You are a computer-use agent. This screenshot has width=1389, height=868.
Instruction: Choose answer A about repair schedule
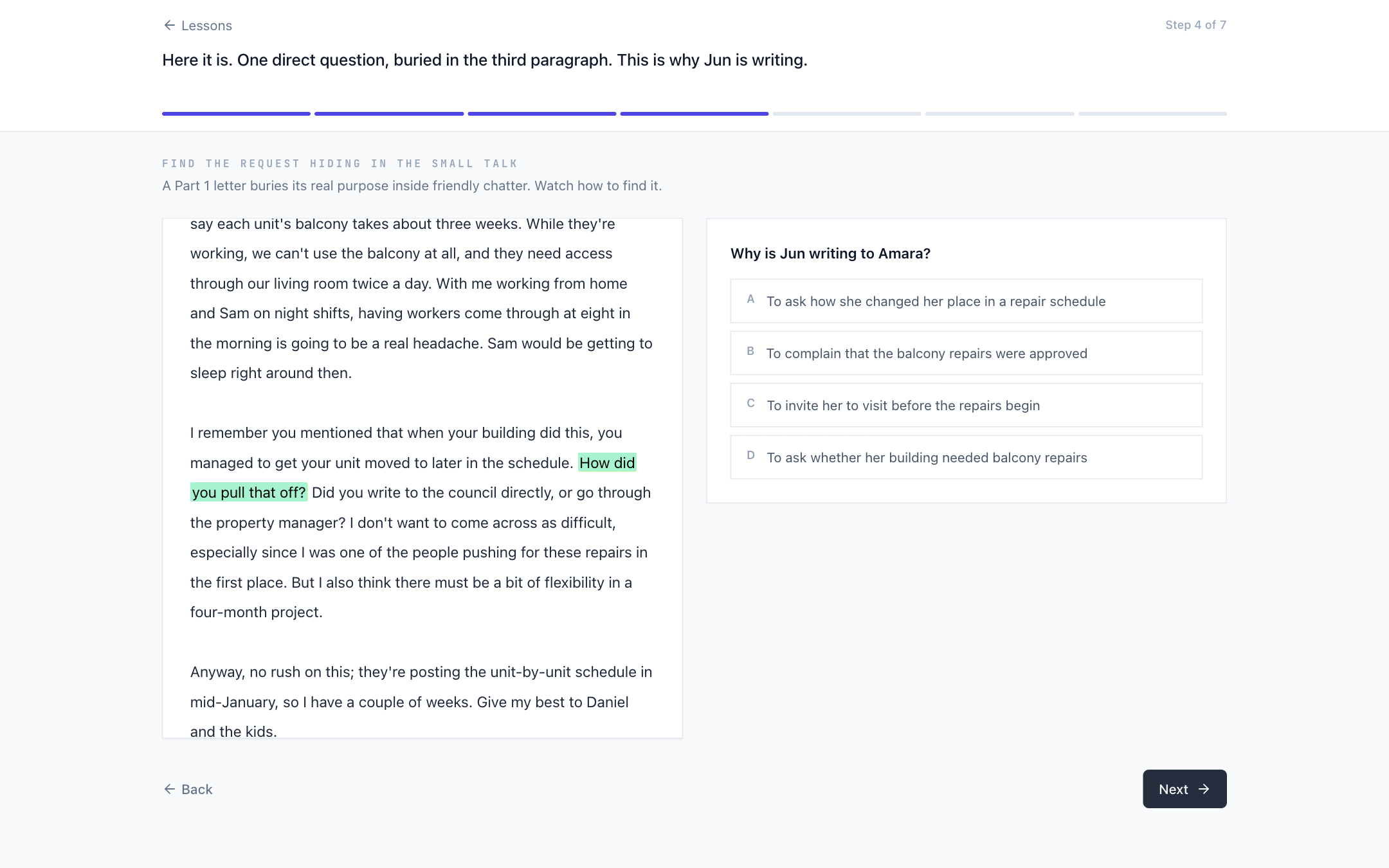pyautogui.click(x=966, y=301)
